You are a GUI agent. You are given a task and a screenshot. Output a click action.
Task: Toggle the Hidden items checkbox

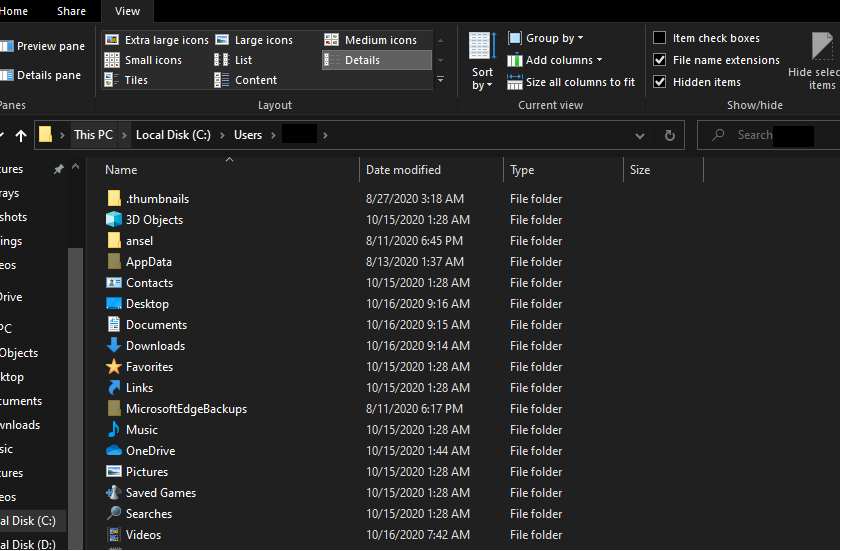click(660, 82)
